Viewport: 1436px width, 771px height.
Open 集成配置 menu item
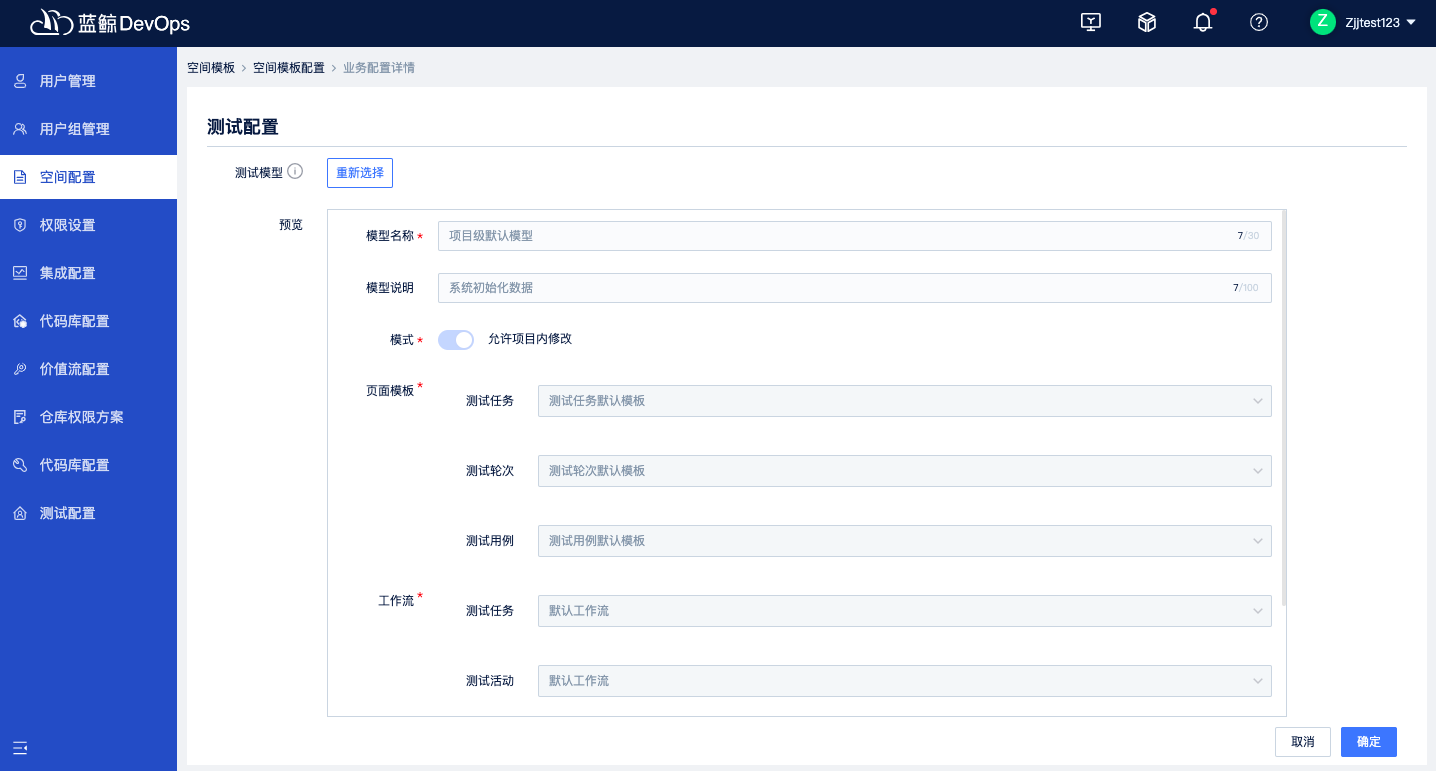(88, 273)
